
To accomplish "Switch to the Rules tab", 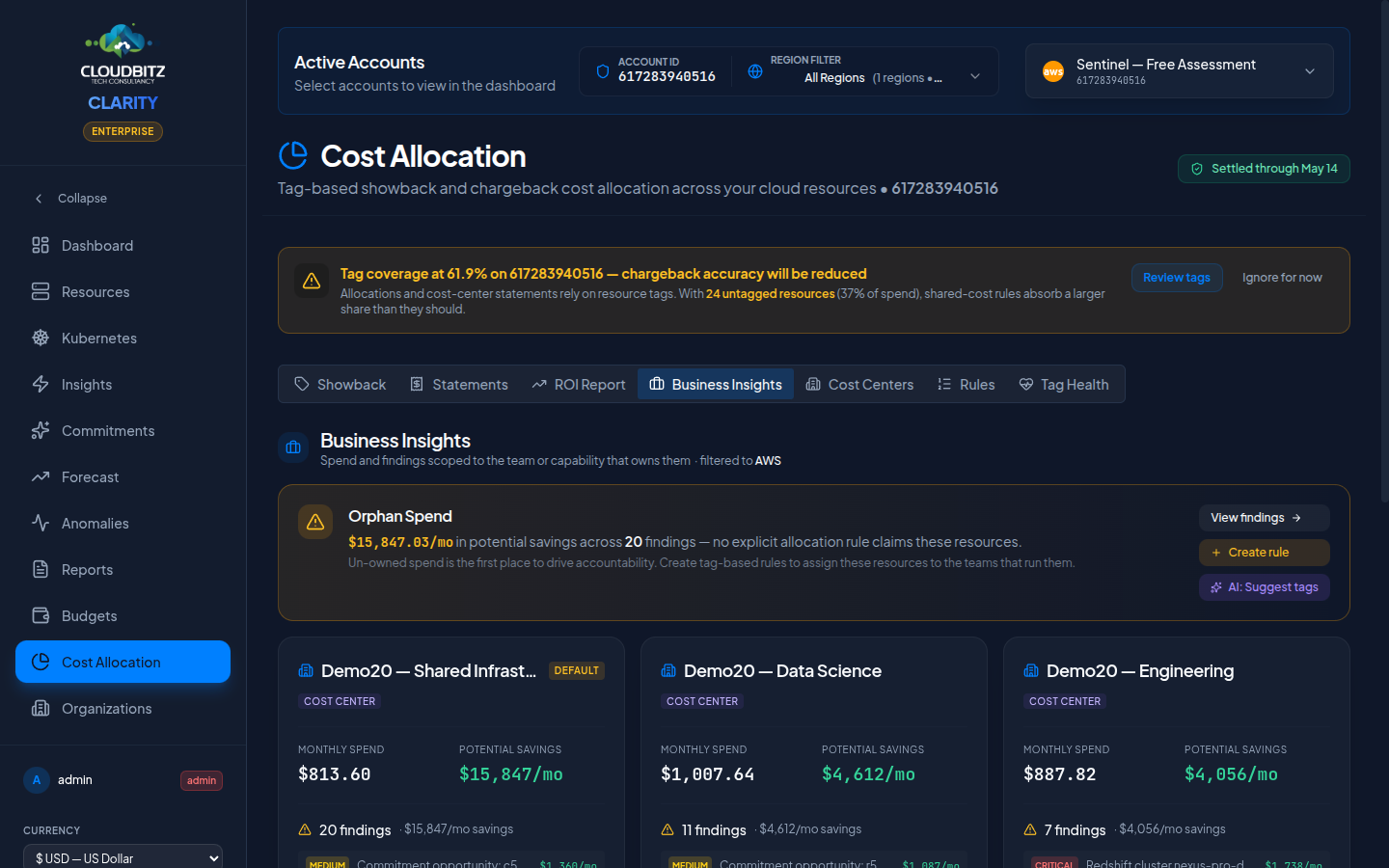I will 967,384.
